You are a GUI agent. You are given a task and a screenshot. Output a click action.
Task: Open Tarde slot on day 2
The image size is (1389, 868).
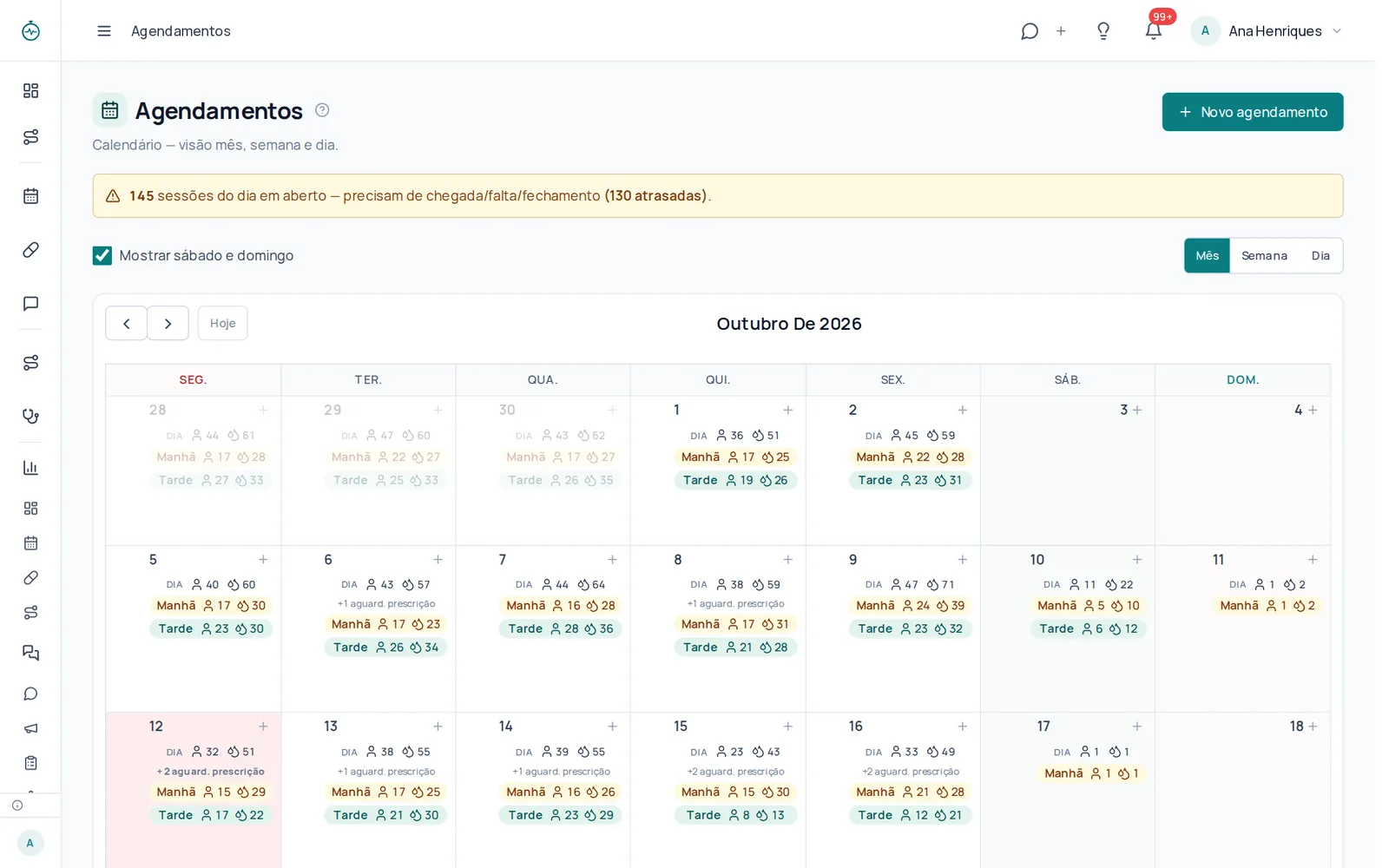point(910,480)
